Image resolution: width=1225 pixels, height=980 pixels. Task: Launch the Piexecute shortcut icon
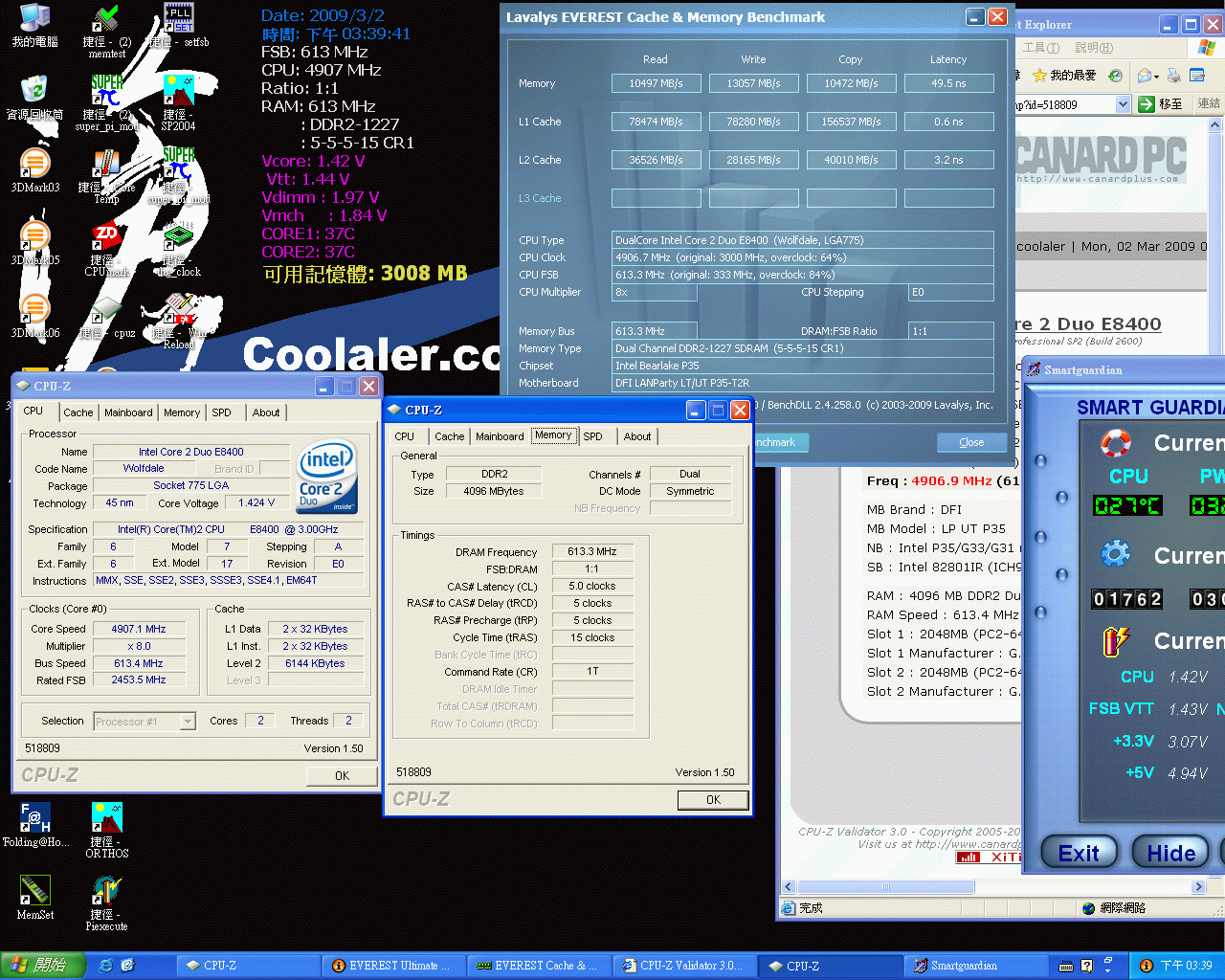[106, 902]
